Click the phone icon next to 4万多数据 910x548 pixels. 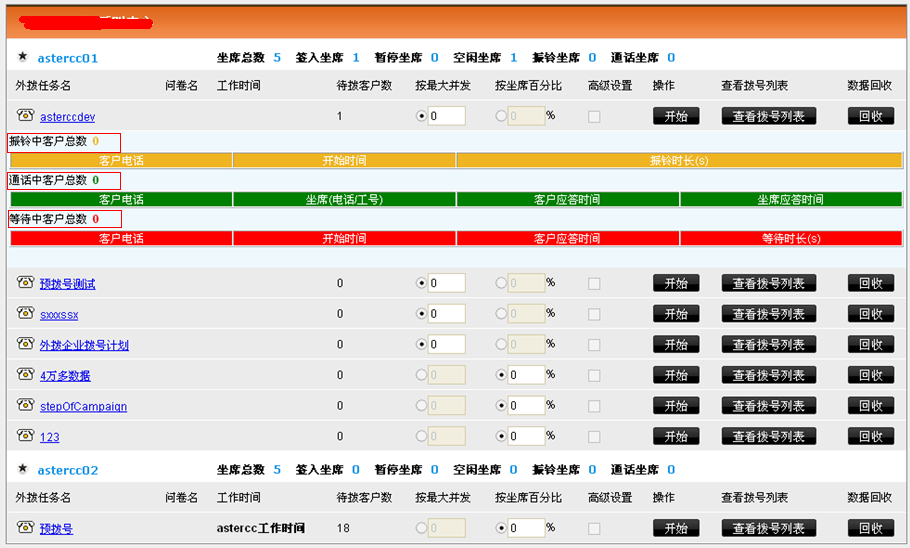tap(26, 375)
